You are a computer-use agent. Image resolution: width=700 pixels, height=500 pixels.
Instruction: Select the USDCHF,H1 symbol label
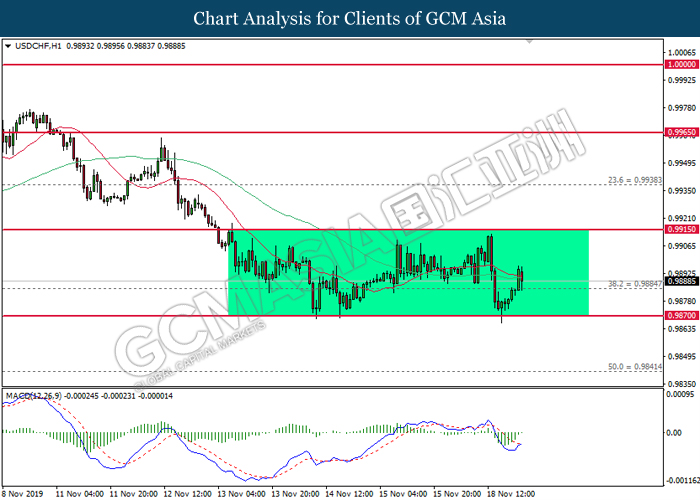click(38, 46)
